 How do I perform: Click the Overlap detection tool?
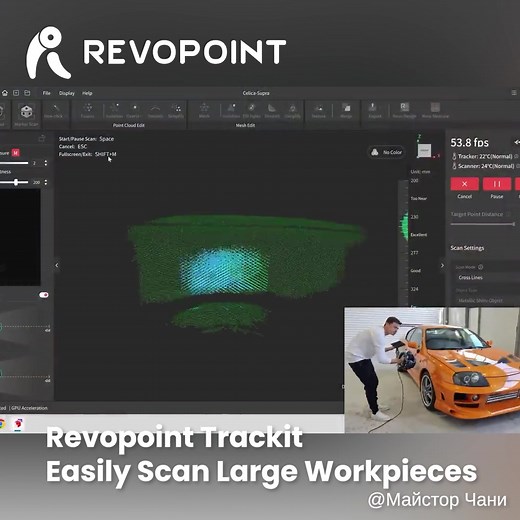tap(135, 111)
